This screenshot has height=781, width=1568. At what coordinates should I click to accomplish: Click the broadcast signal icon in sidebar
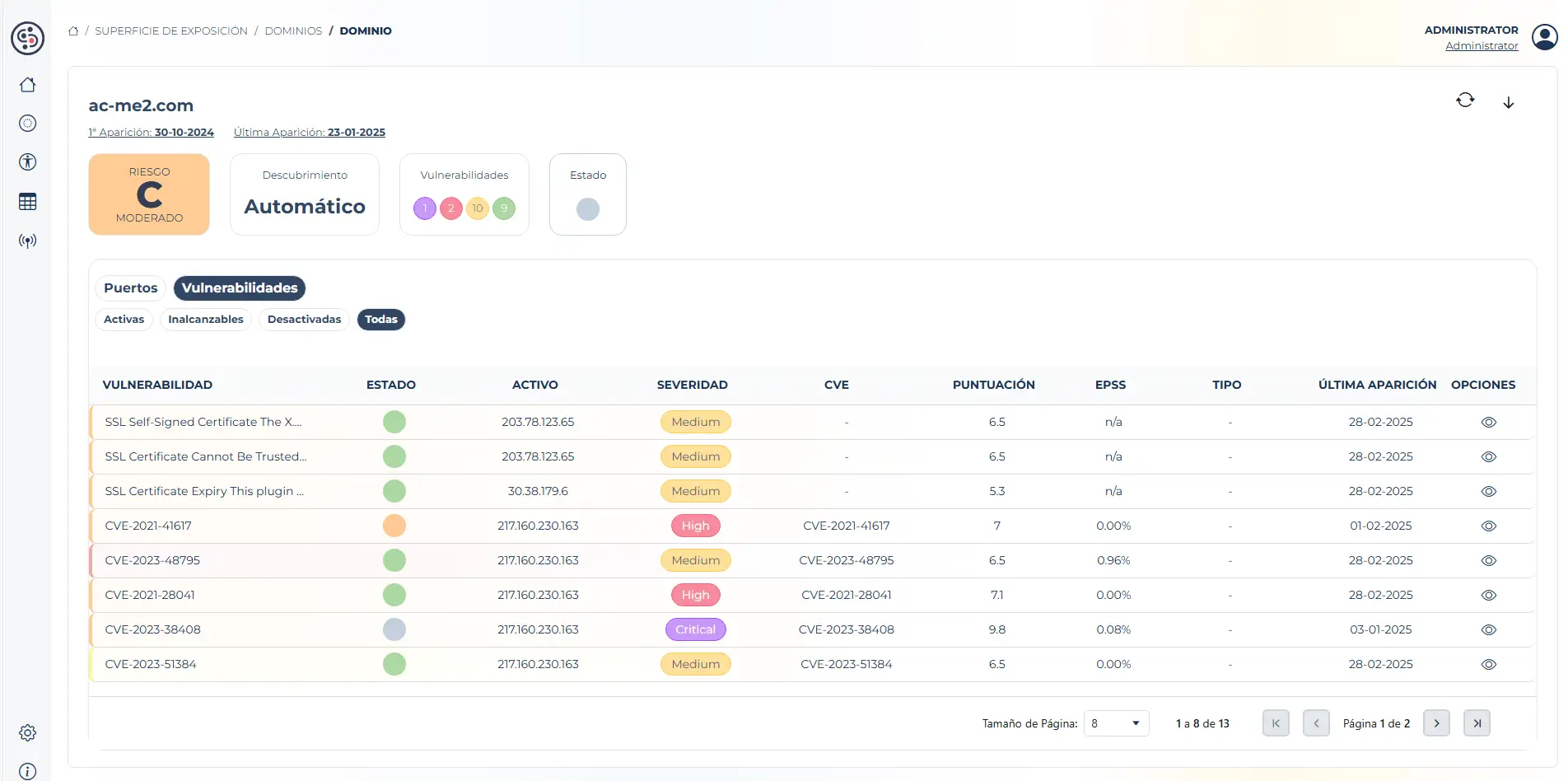28,241
